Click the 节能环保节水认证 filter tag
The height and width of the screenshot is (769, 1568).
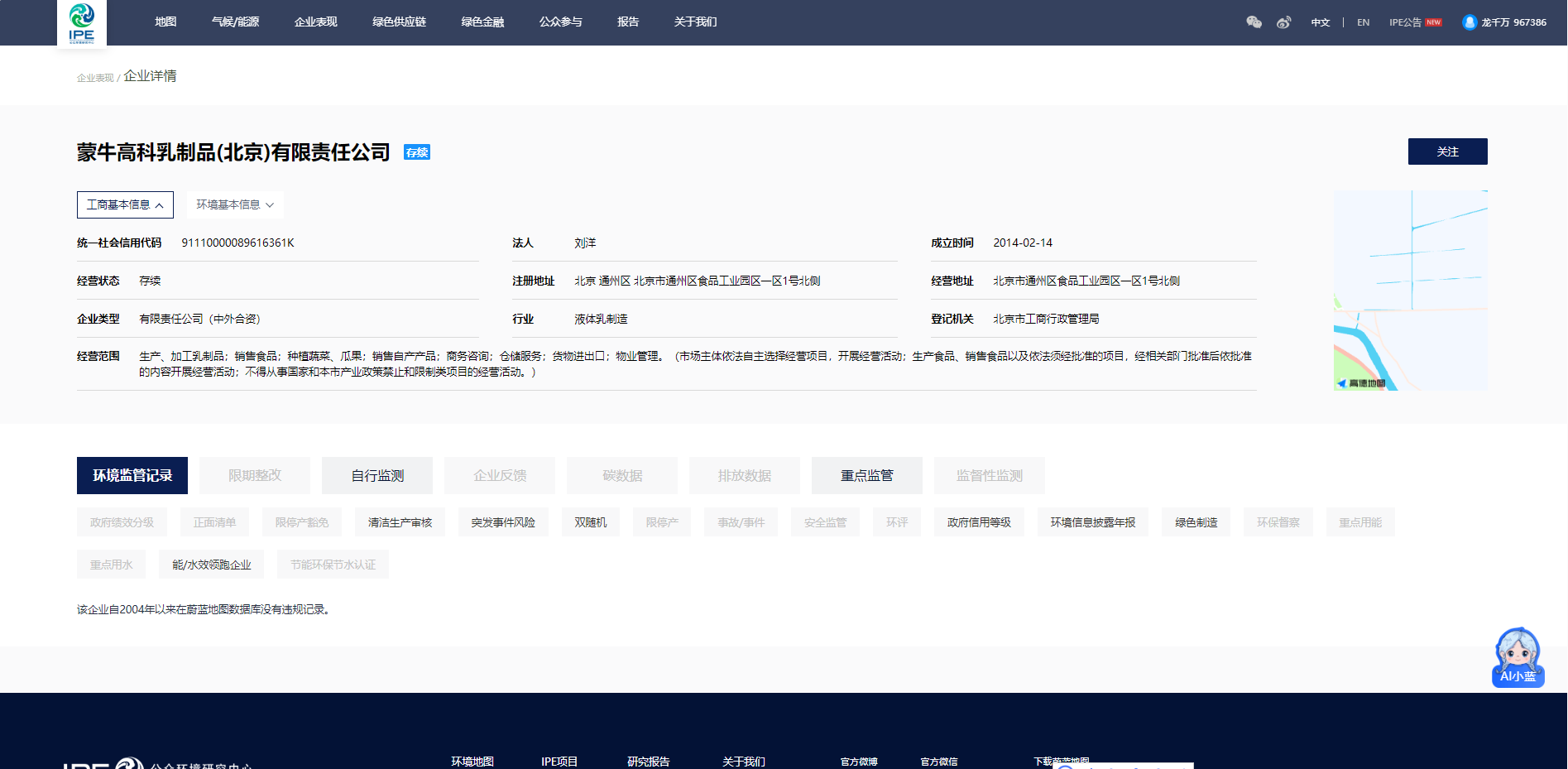(333, 565)
